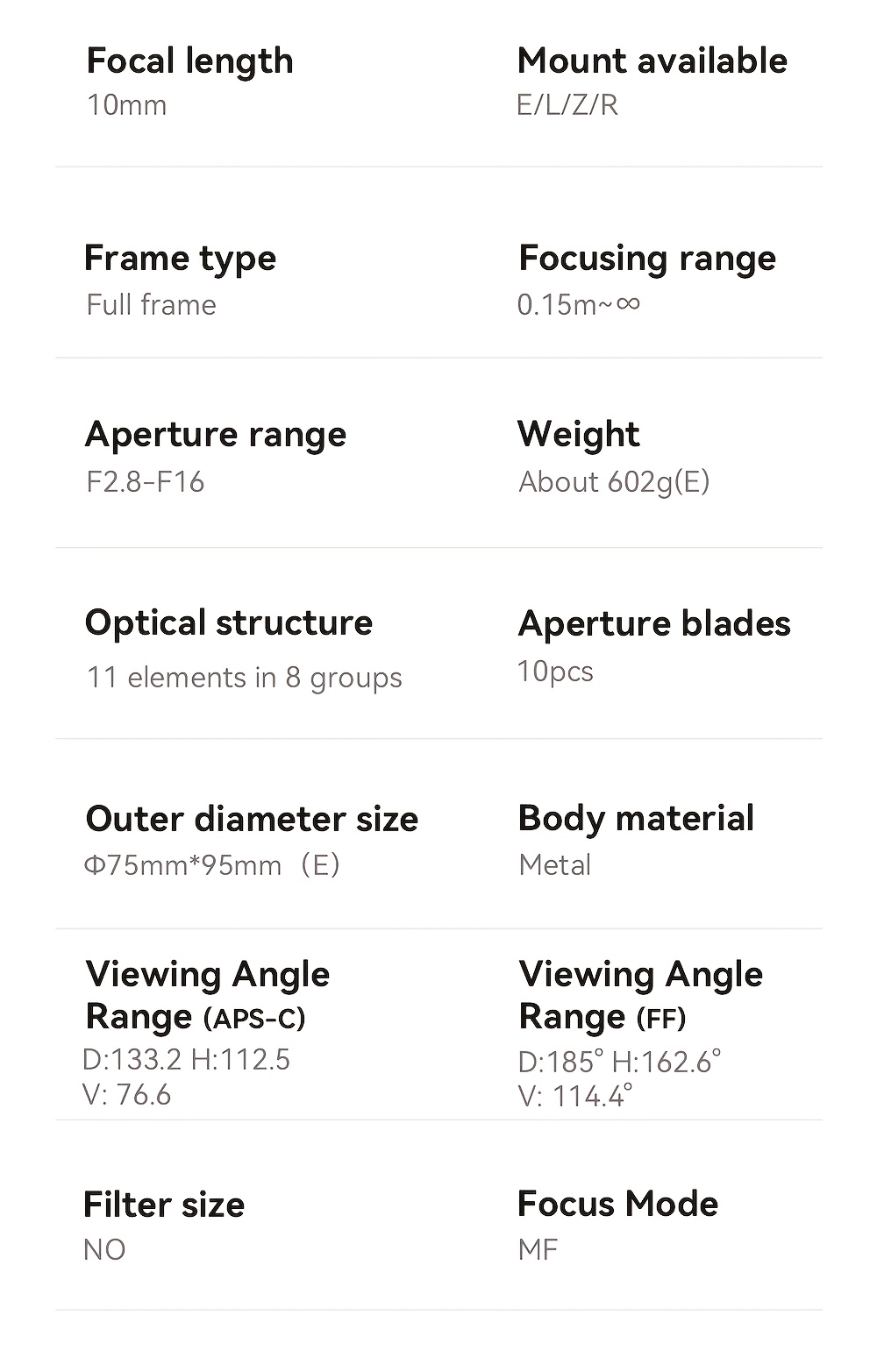The image size is (877, 1372).
Task: Select the E/L/Z/R mount text
Action: click(567, 105)
